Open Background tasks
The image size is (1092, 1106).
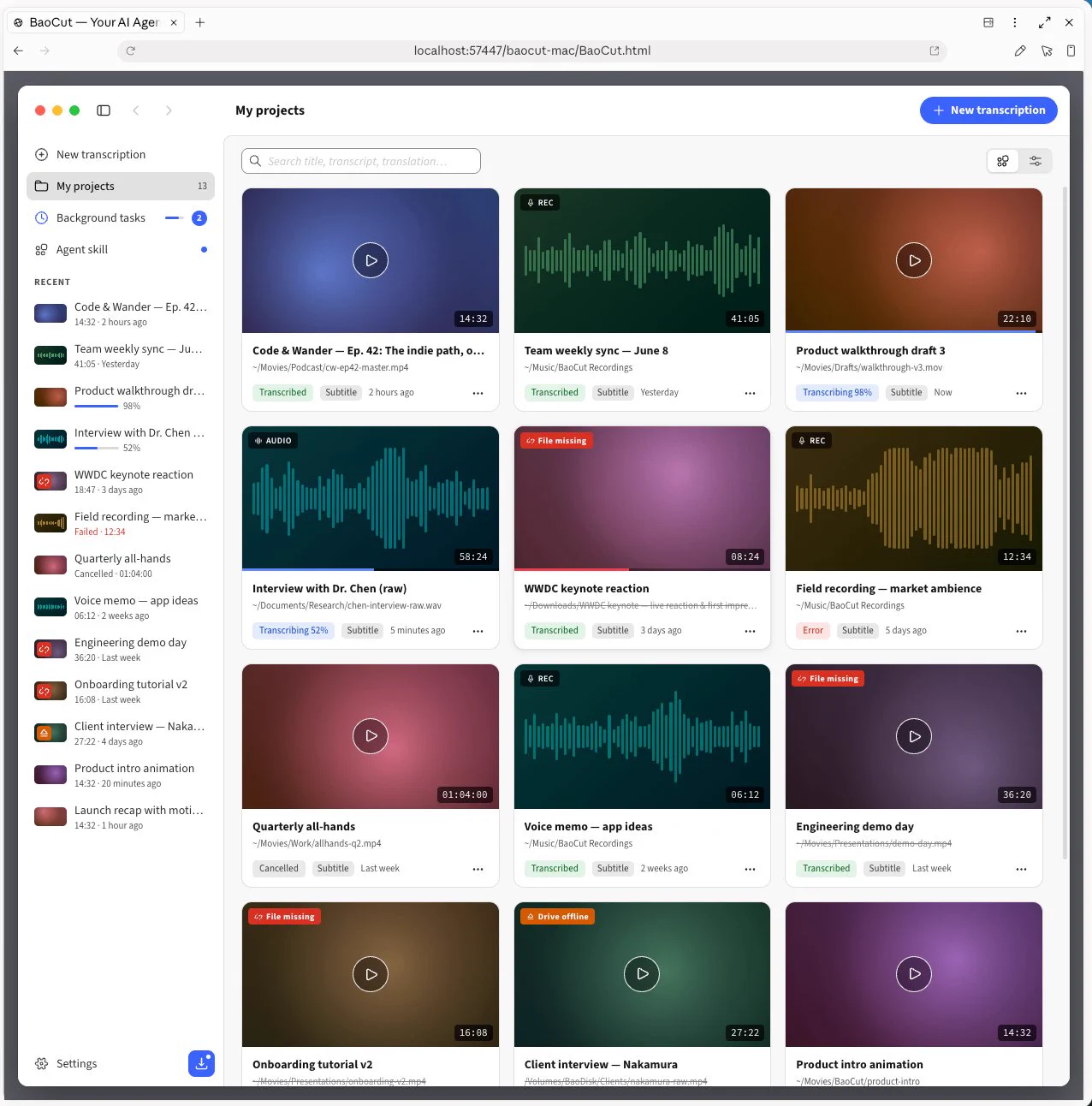[121, 218]
